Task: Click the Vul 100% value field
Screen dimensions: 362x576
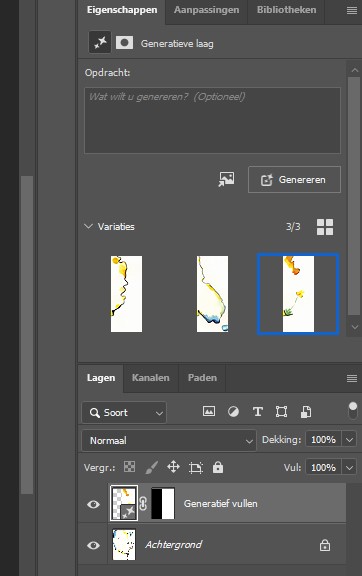Action: (x=323, y=467)
